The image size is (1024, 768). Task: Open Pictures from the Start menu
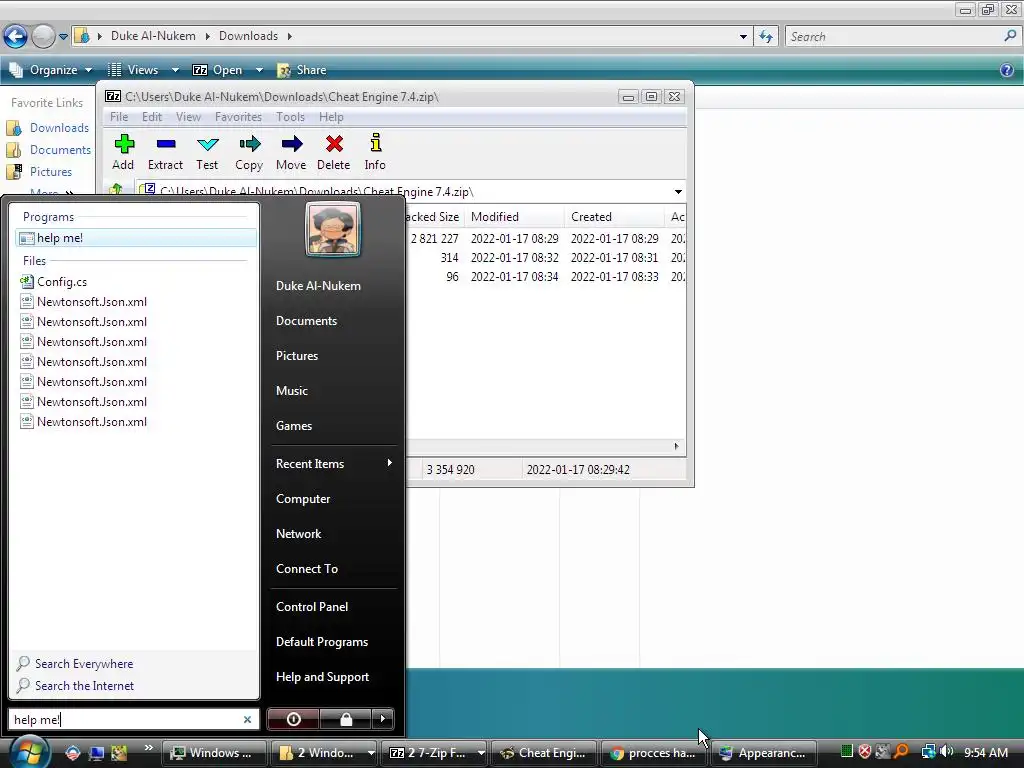click(x=296, y=356)
